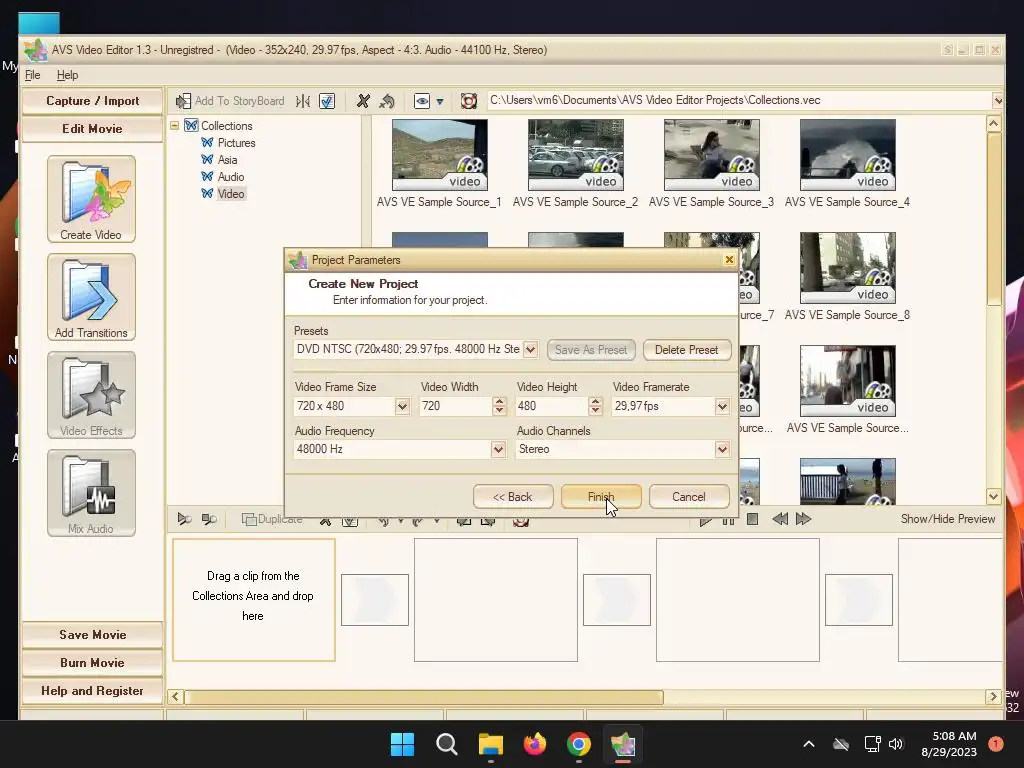Select the Video collection
Viewport: 1024px width, 768px height.
coord(231,193)
